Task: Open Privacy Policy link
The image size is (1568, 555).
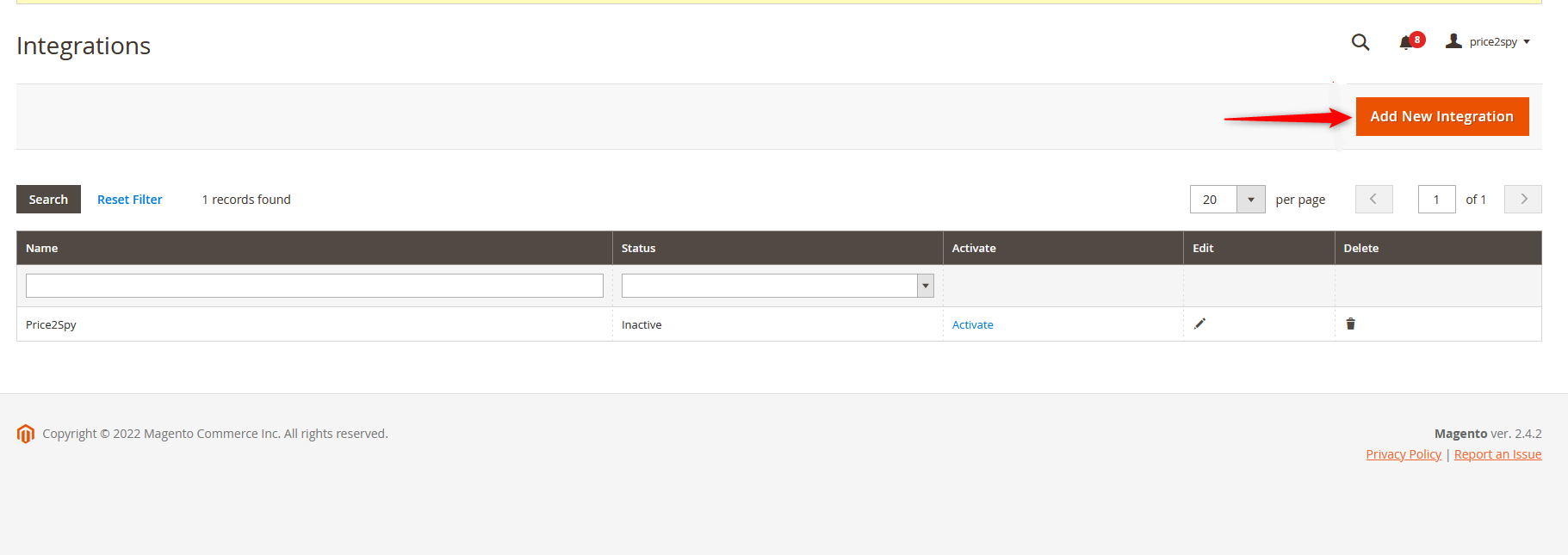Action: click(x=1404, y=454)
